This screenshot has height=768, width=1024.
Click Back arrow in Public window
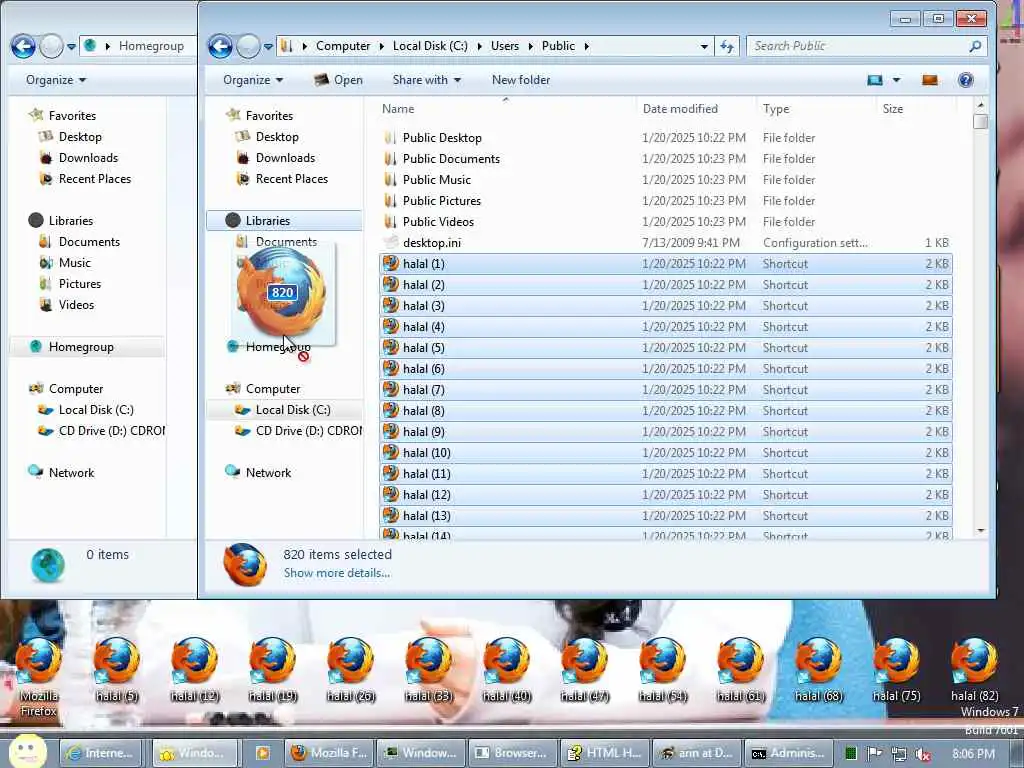[220, 46]
